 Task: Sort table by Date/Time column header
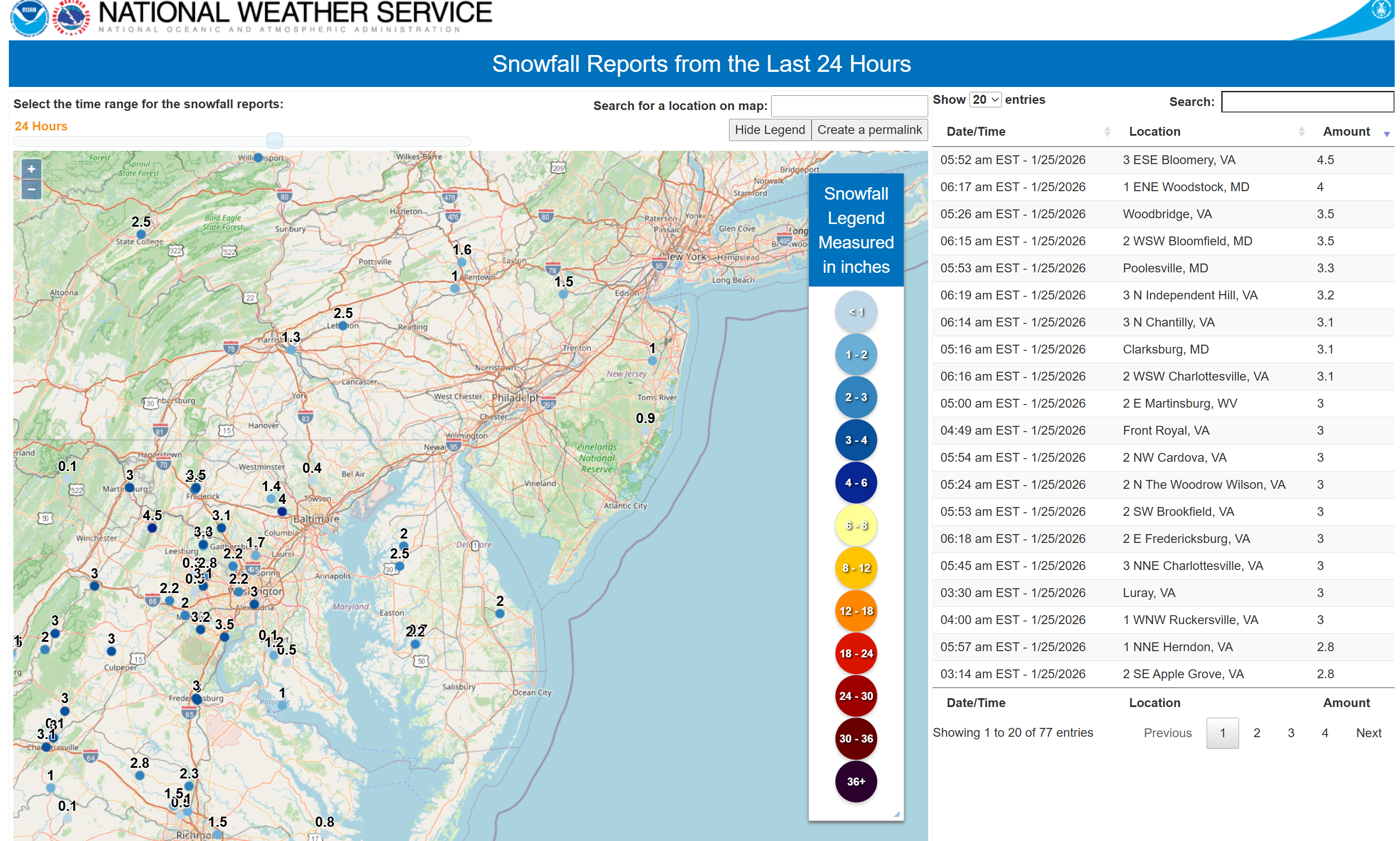975,131
